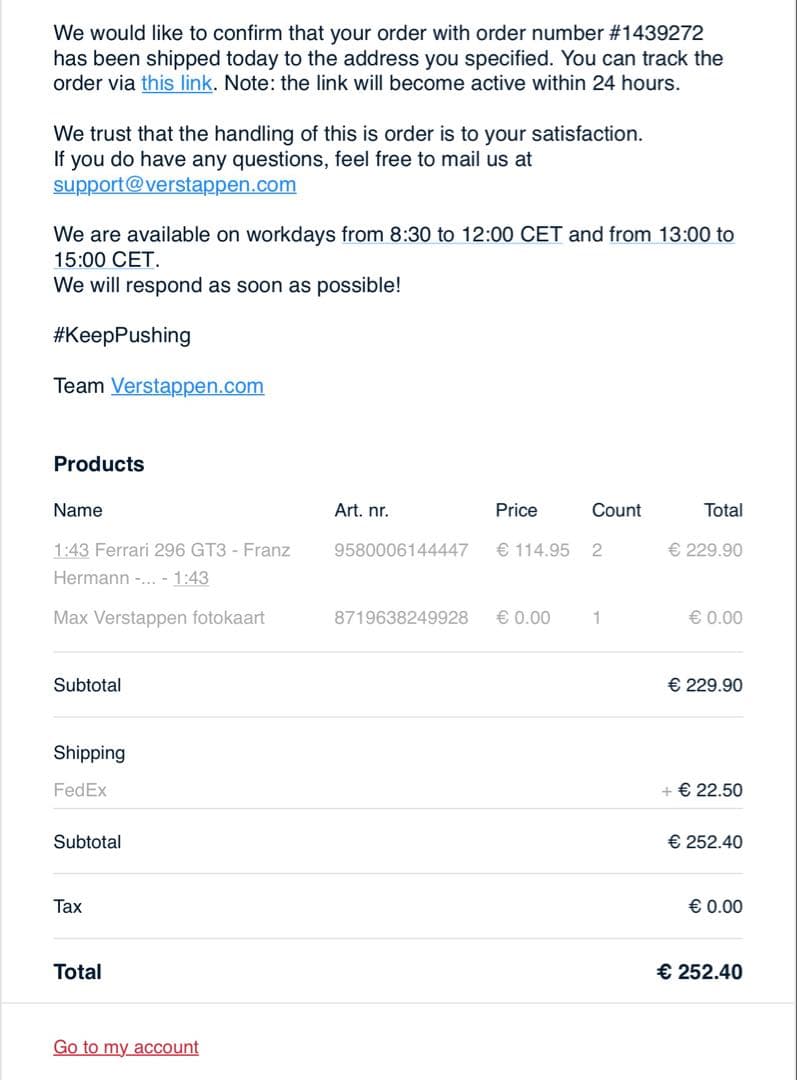
Task: Click the Tax row label
Action: 68,906
